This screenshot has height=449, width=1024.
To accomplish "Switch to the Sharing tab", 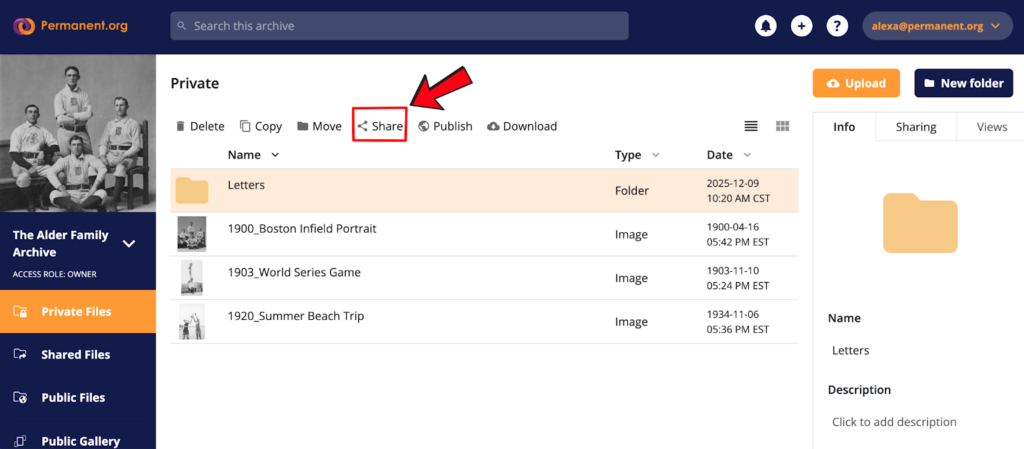I will pyautogui.click(x=915, y=127).
